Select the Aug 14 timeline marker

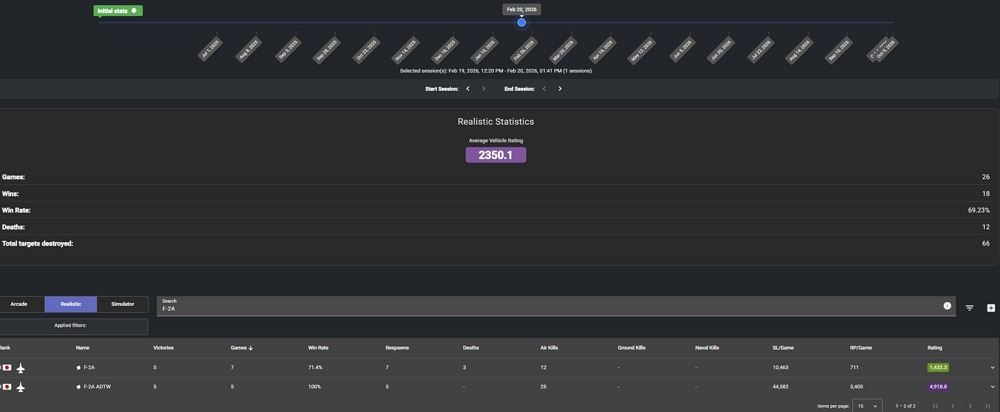tap(799, 50)
